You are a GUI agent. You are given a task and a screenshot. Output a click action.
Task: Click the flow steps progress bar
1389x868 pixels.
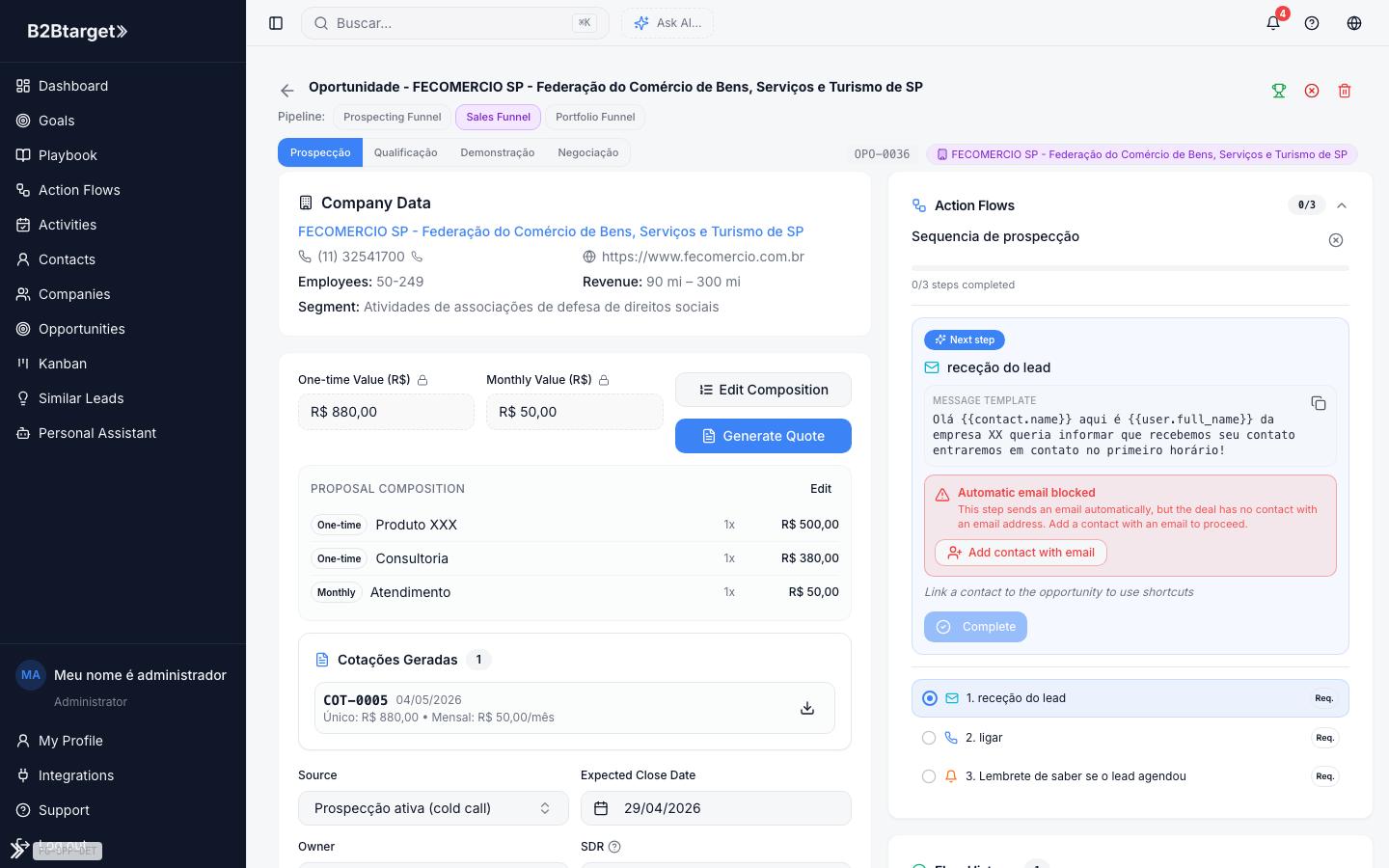(x=1130, y=268)
